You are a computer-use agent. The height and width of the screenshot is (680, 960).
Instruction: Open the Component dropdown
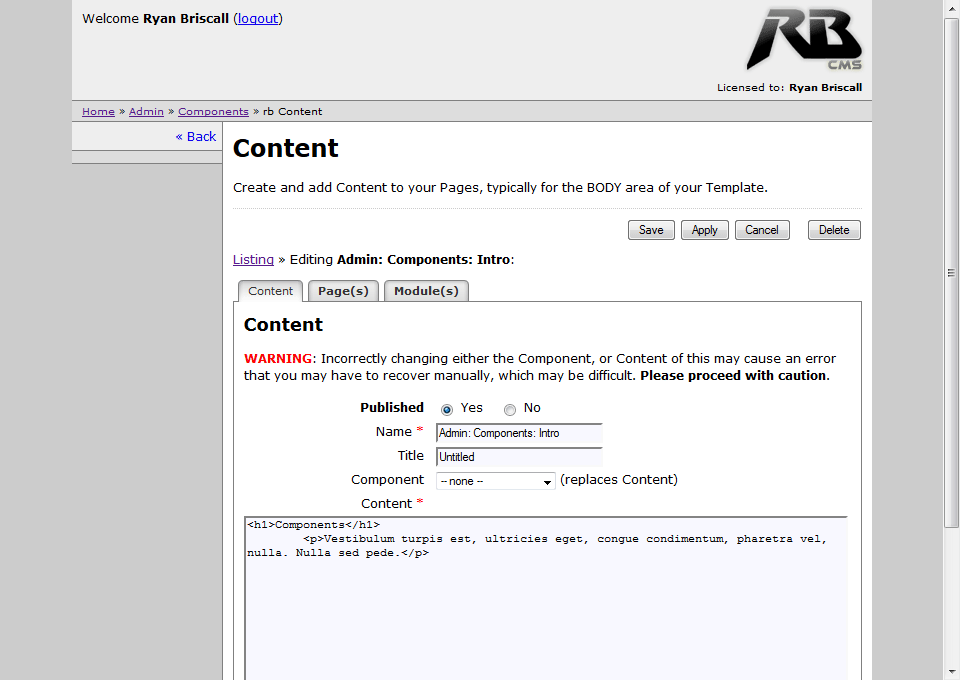coord(495,481)
